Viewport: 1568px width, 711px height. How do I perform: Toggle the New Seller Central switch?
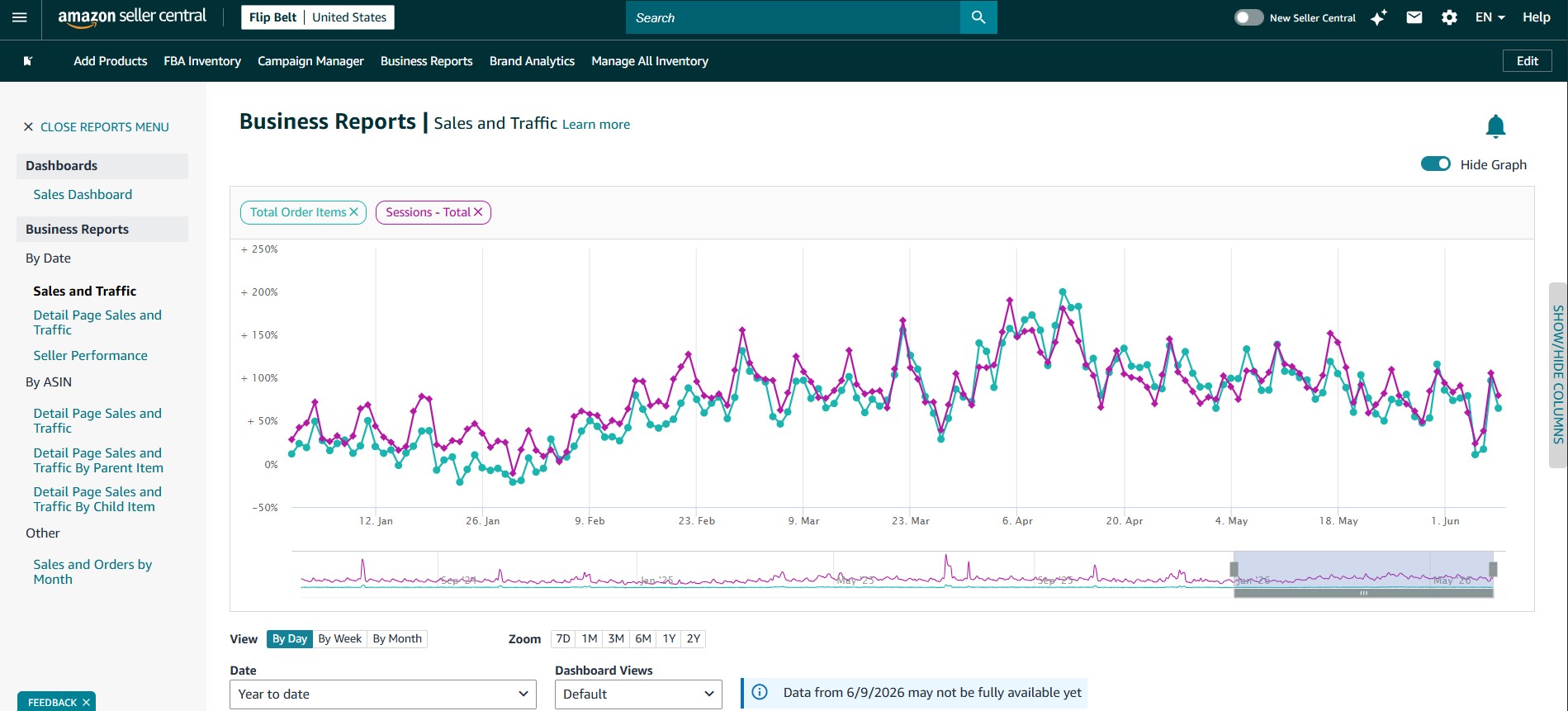coord(1248,17)
